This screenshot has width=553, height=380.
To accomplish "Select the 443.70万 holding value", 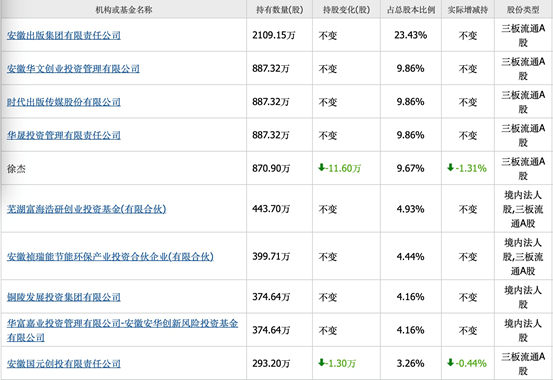I will pyautogui.click(x=271, y=209).
